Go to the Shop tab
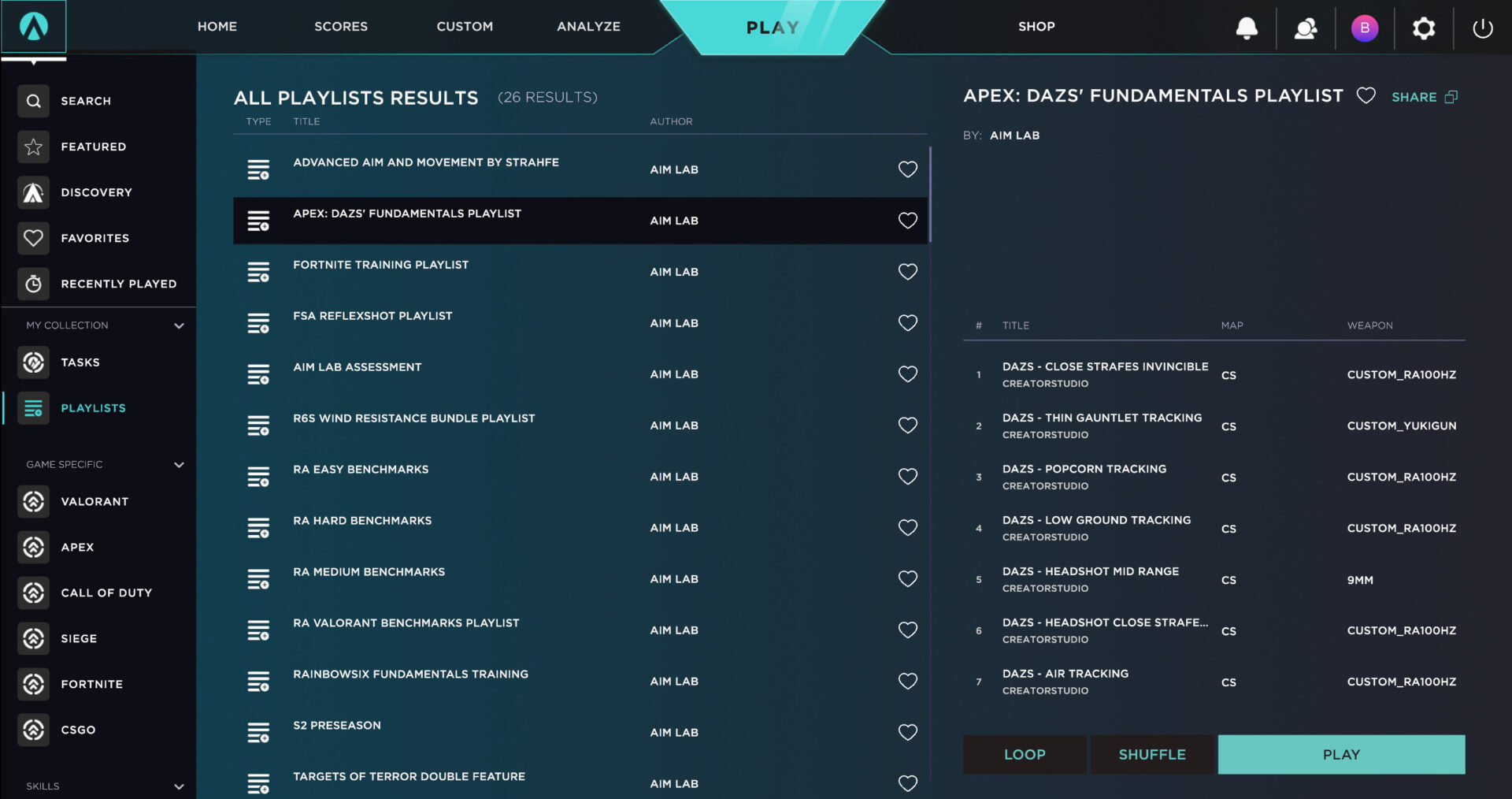This screenshot has height=799, width=1512. pos(1036,27)
